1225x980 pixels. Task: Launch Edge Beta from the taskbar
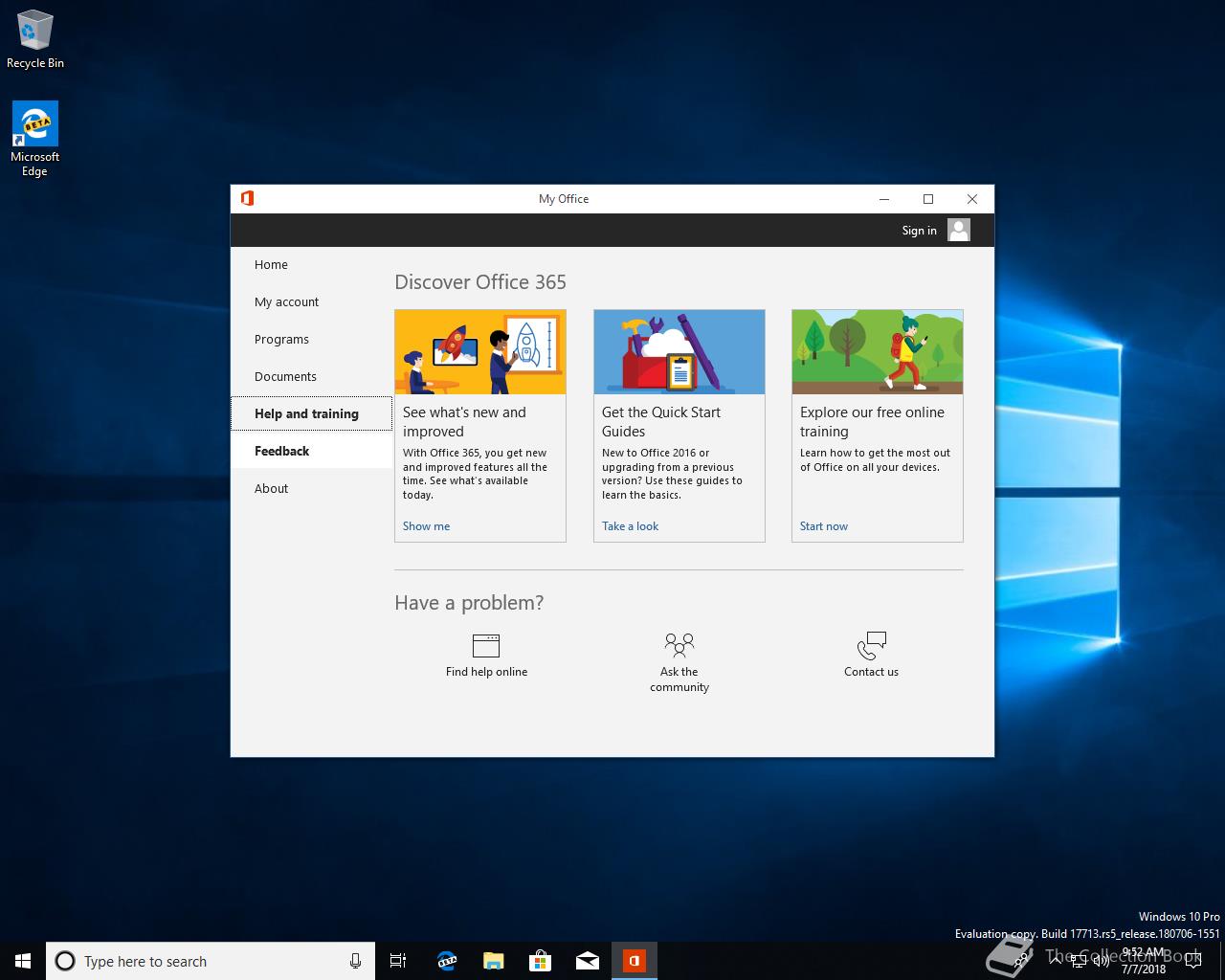click(446, 961)
